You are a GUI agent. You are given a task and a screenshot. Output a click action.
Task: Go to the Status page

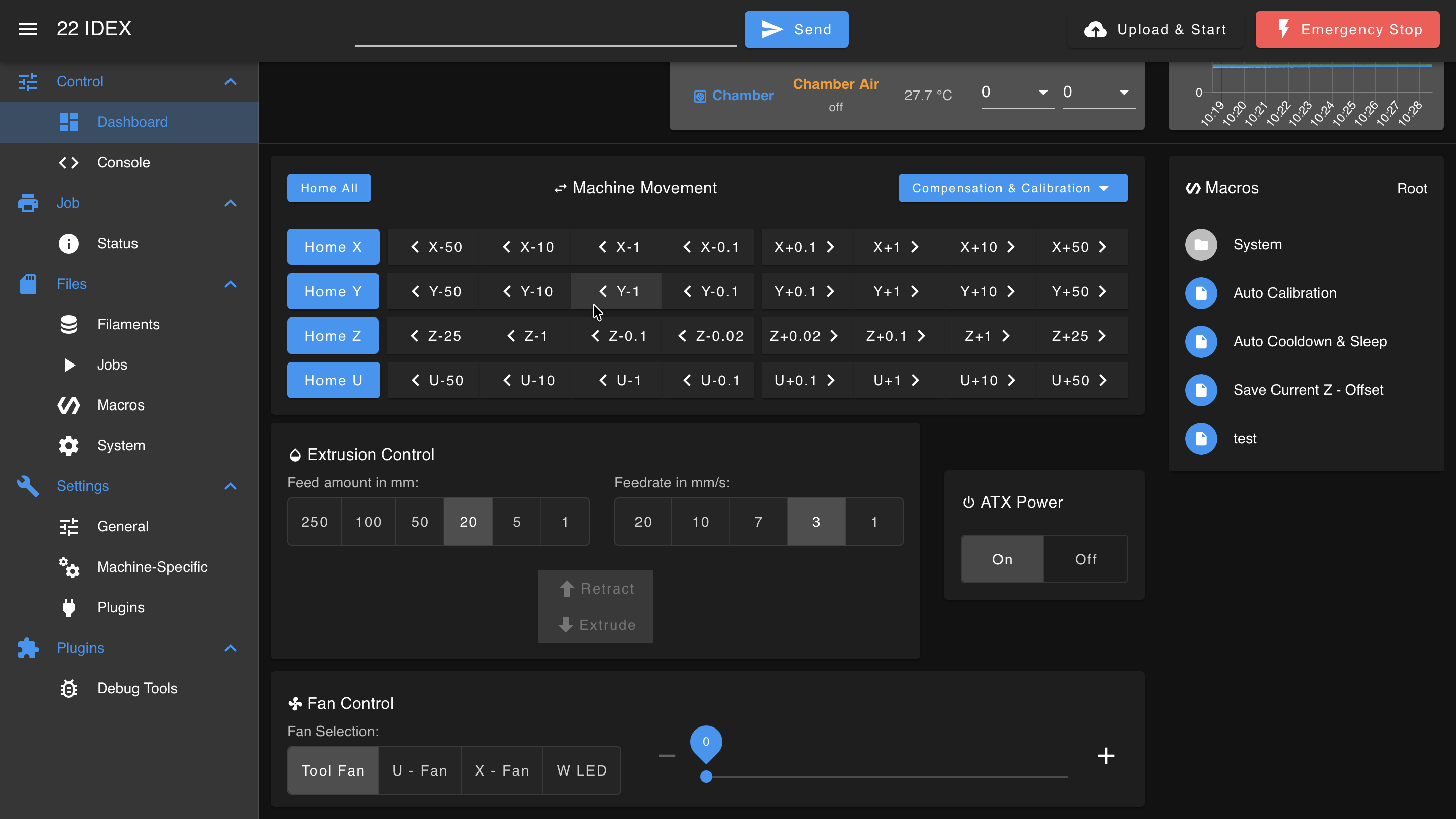129,244
